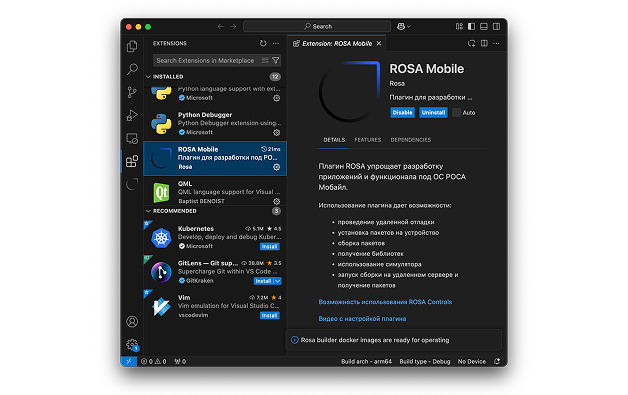Show forwarded ports status item
628x395 pixels.
pyautogui.click(x=180, y=361)
